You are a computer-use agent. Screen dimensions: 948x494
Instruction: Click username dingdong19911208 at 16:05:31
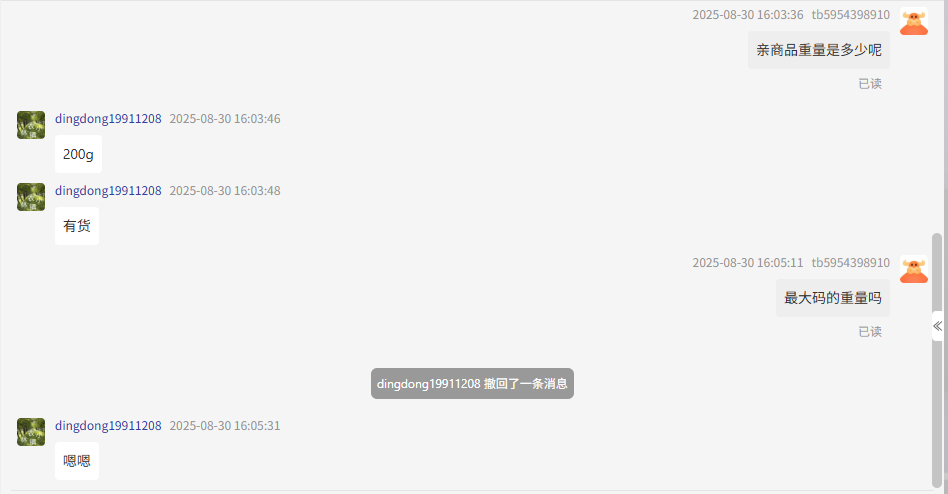[x=108, y=426]
